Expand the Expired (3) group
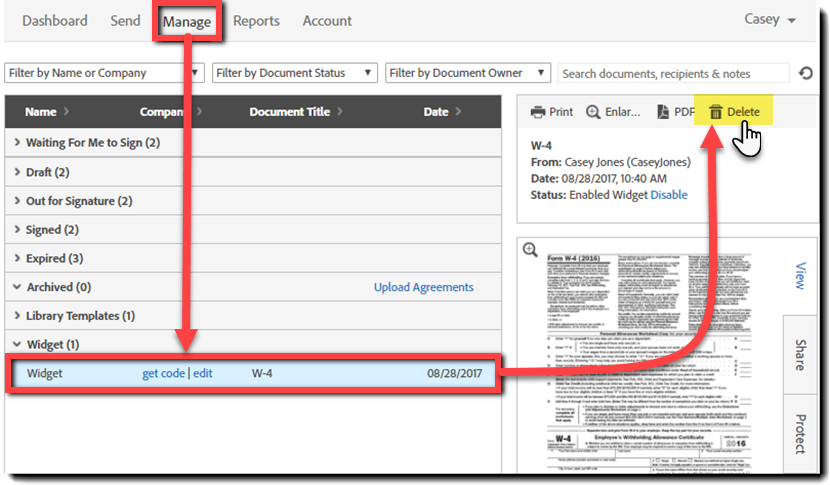This screenshot has height=485, width=830. click(17, 258)
